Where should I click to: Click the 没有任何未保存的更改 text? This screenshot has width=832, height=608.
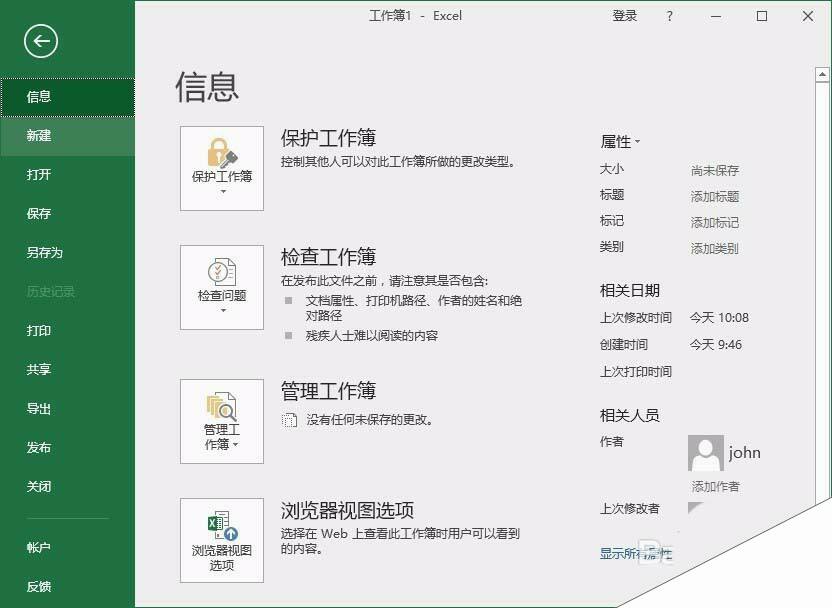[369, 420]
